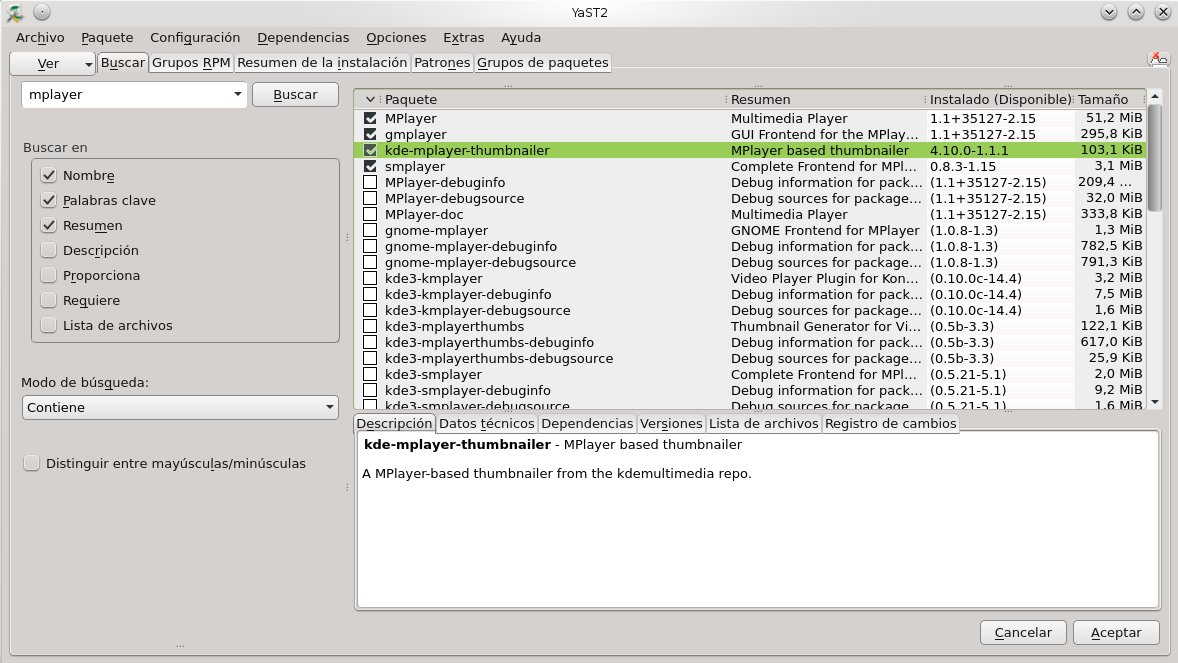Uncheck Palabras clave search option
The image size is (1178, 663).
49,200
